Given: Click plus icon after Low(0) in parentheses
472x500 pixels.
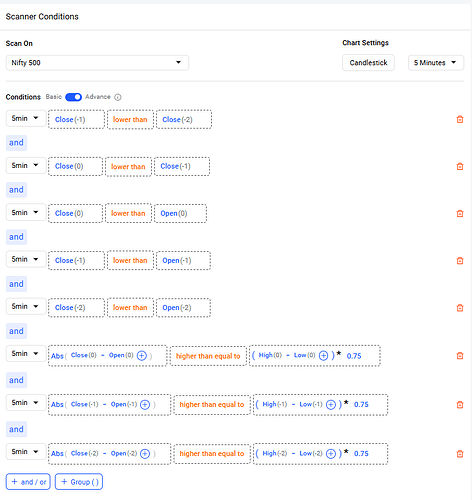Looking at the screenshot, I should (323, 356).
